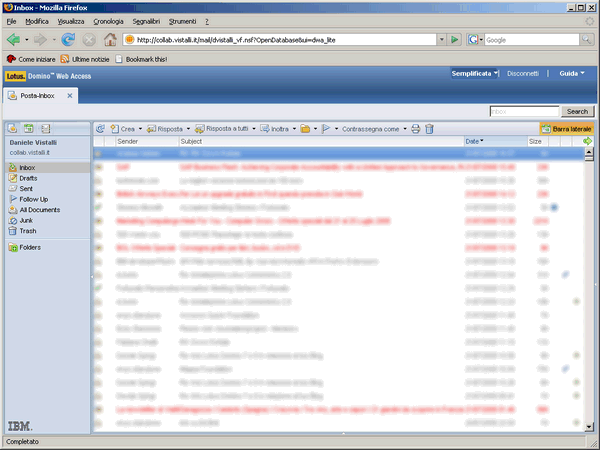Screen dimensions: 600x450
Task: Click the follow-up flag toolbar icon
Action: click(x=326, y=129)
